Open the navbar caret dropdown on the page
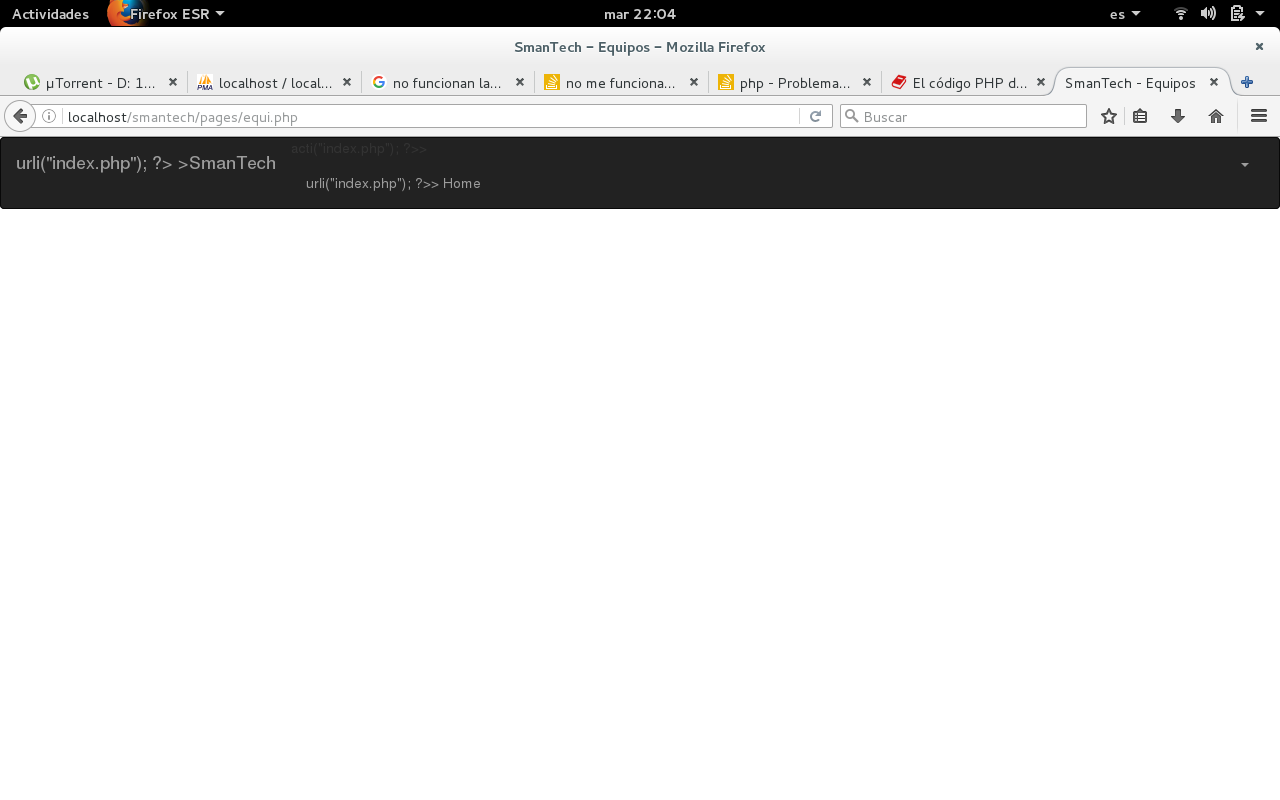The width and height of the screenshot is (1280, 800). coord(1245,165)
